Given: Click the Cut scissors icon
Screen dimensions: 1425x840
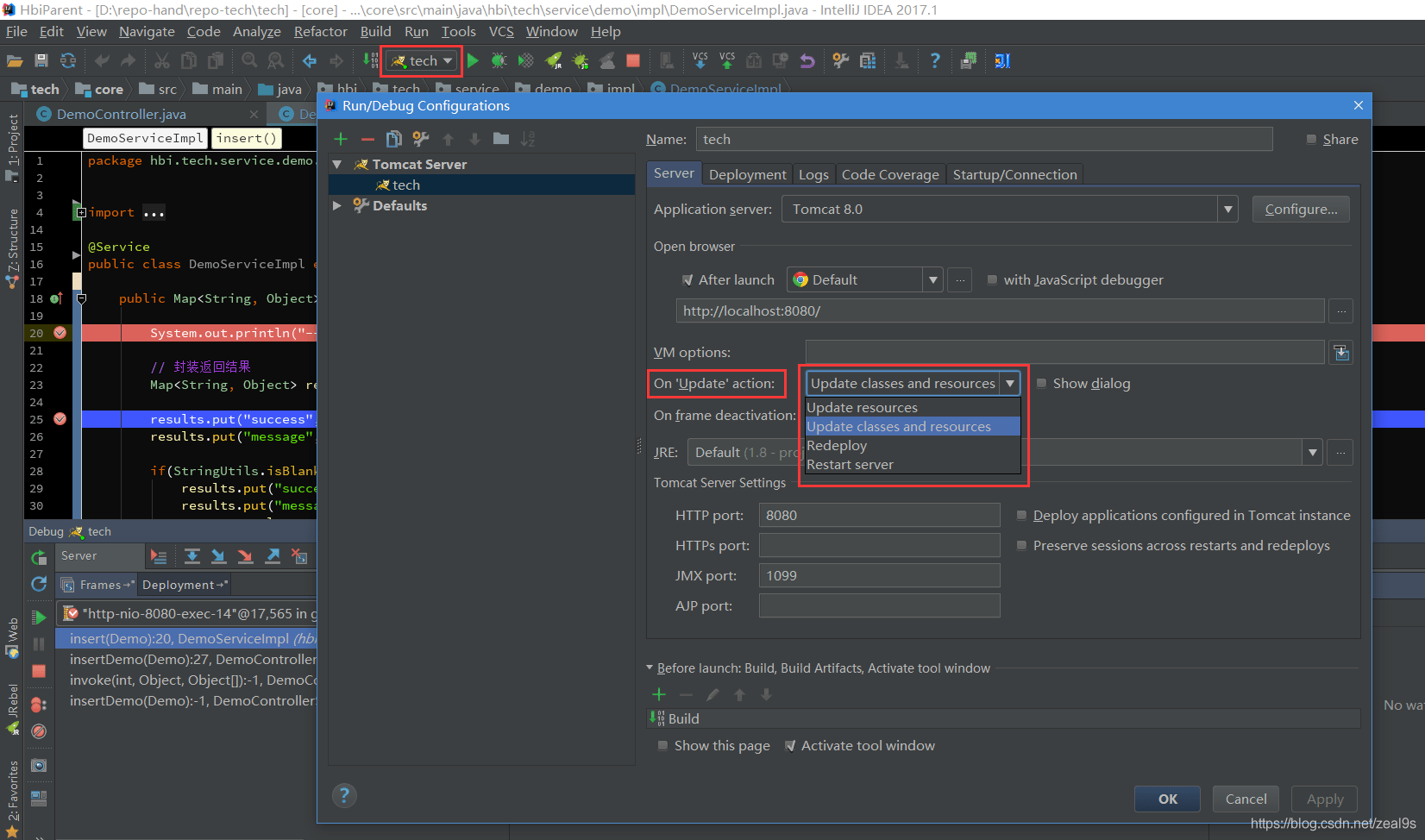Looking at the screenshot, I should [x=161, y=60].
